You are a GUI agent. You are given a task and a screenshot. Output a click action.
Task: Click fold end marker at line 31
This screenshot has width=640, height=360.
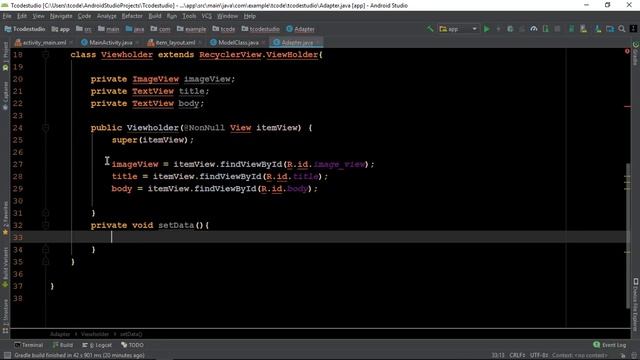pos(46,213)
